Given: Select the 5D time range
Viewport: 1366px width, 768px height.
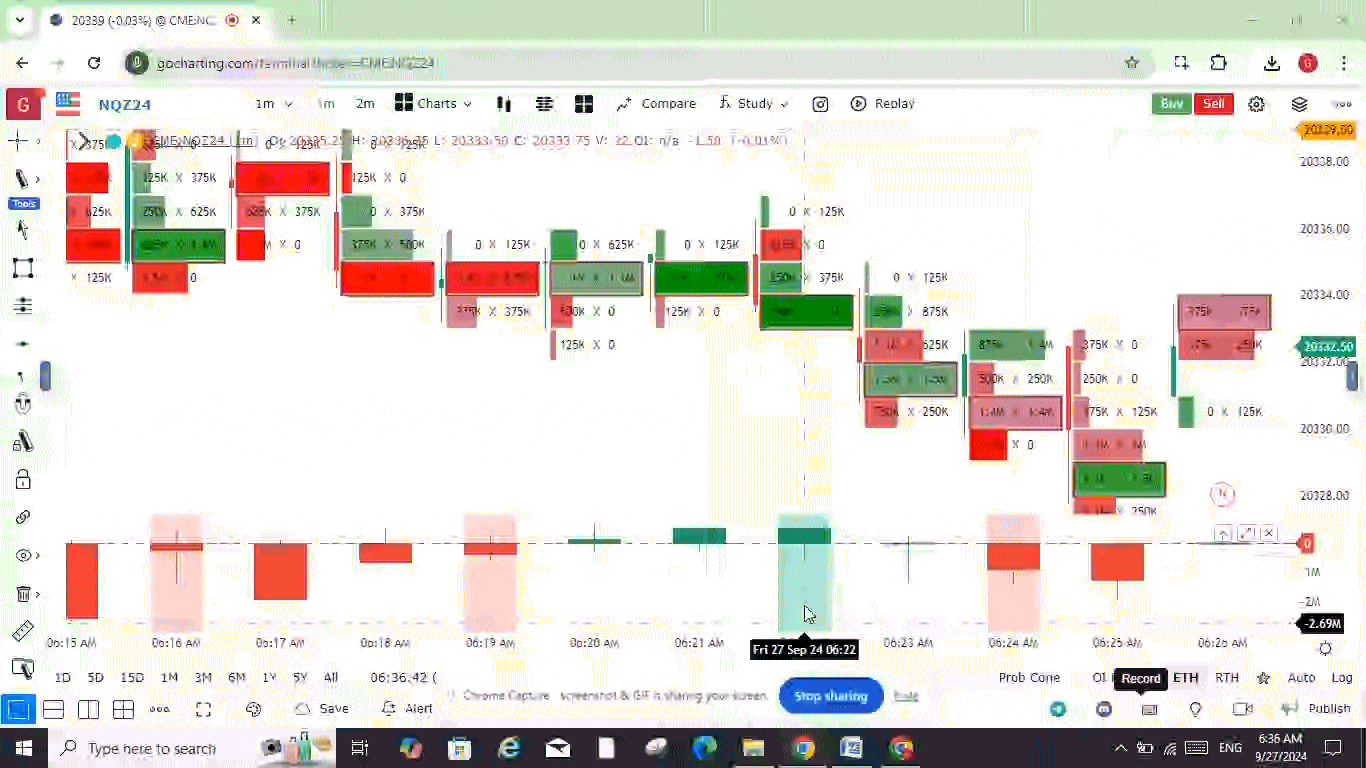Looking at the screenshot, I should click(x=95, y=678).
